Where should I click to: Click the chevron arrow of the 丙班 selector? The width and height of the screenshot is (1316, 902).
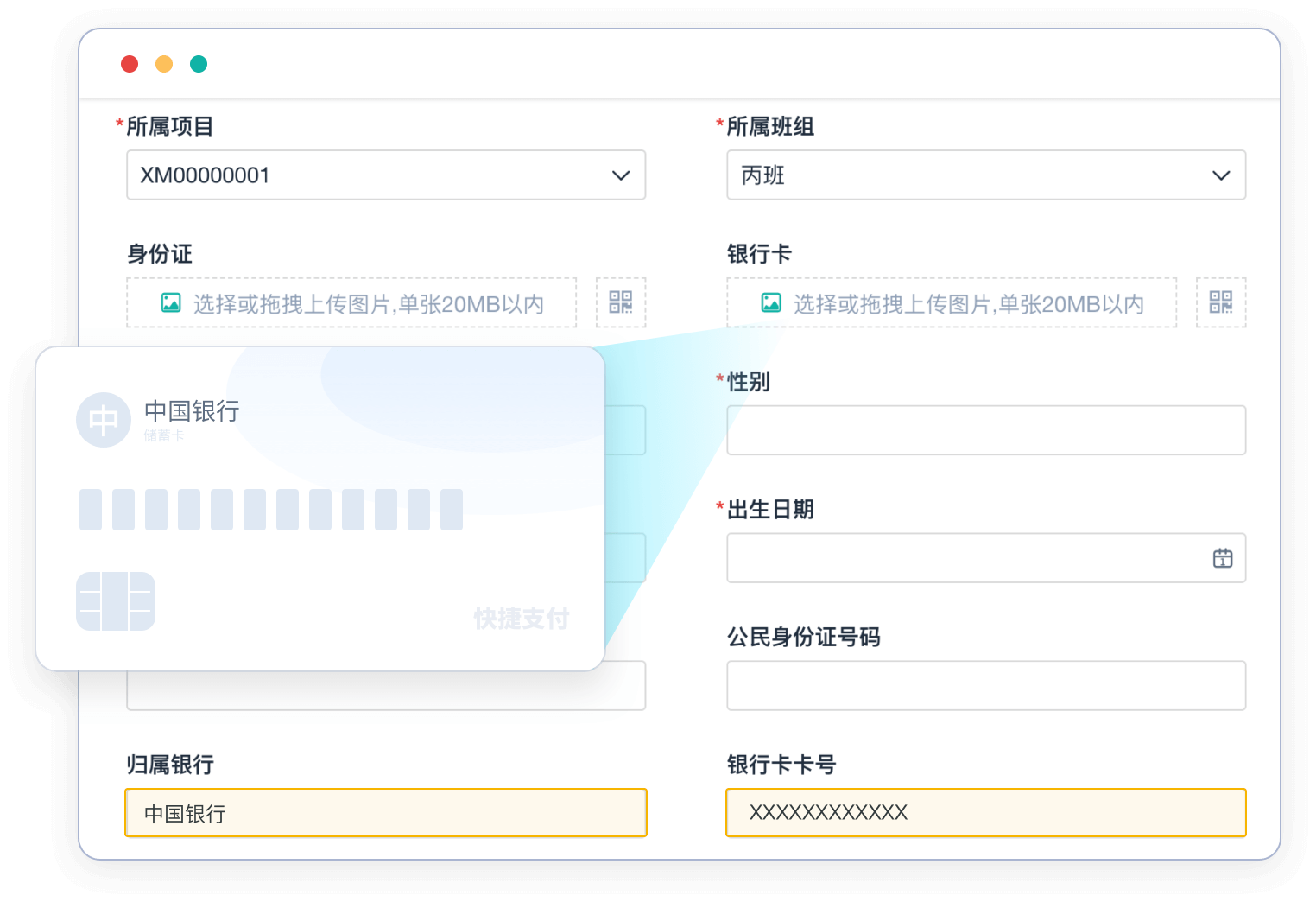click(x=1221, y=175)
